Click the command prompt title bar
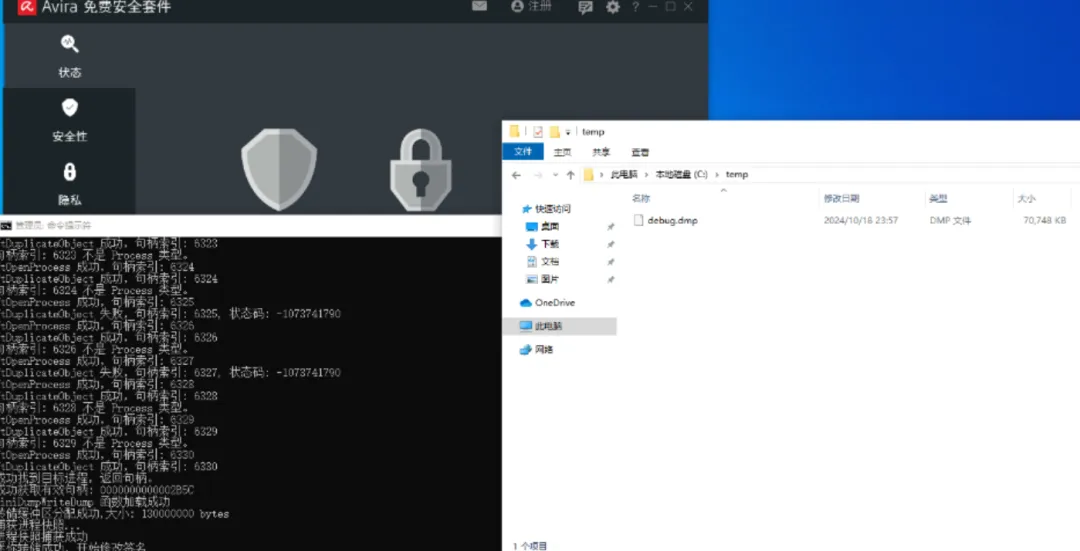 [x=251, y=225]
